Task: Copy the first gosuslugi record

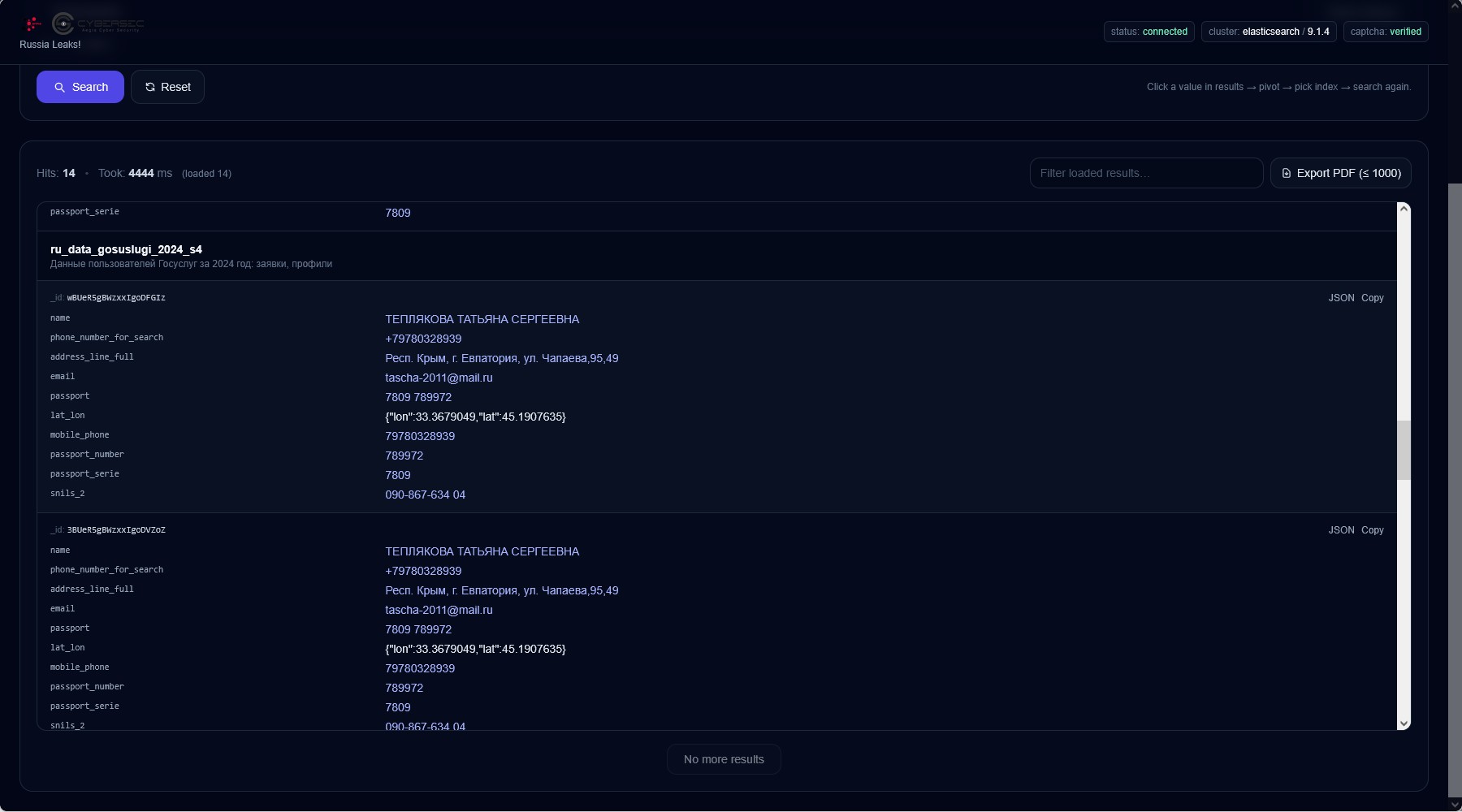Action: tap(1372, 298)
